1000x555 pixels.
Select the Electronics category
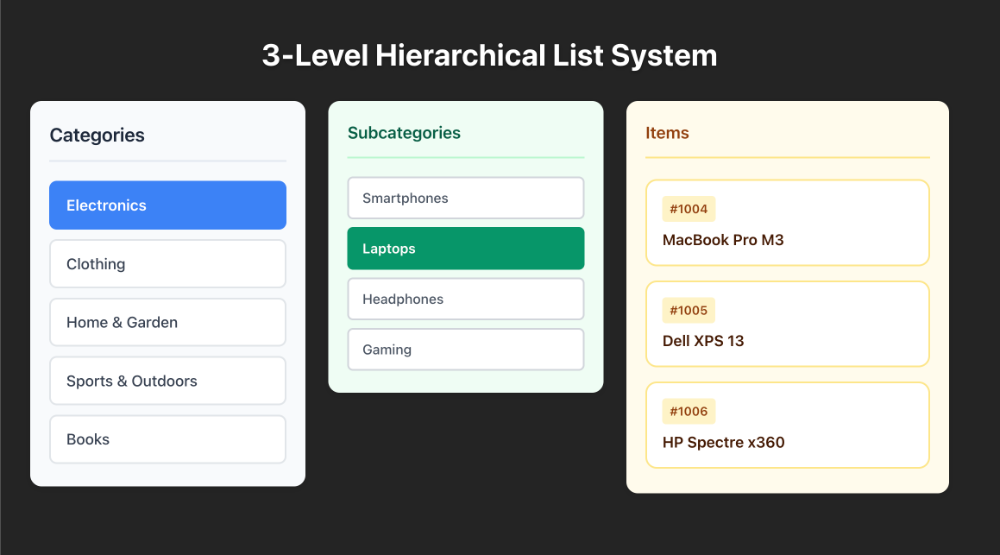pyautogui.click(x=168, y=205)
